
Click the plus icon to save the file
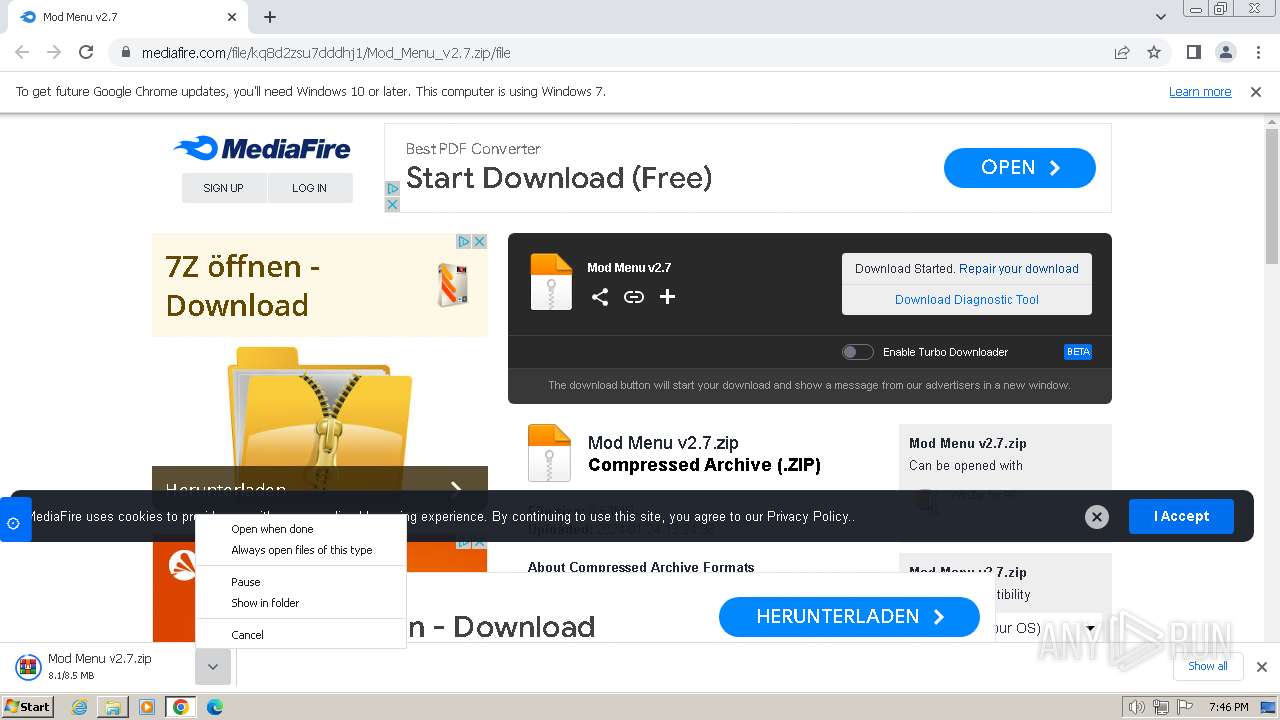click(667, 297)
